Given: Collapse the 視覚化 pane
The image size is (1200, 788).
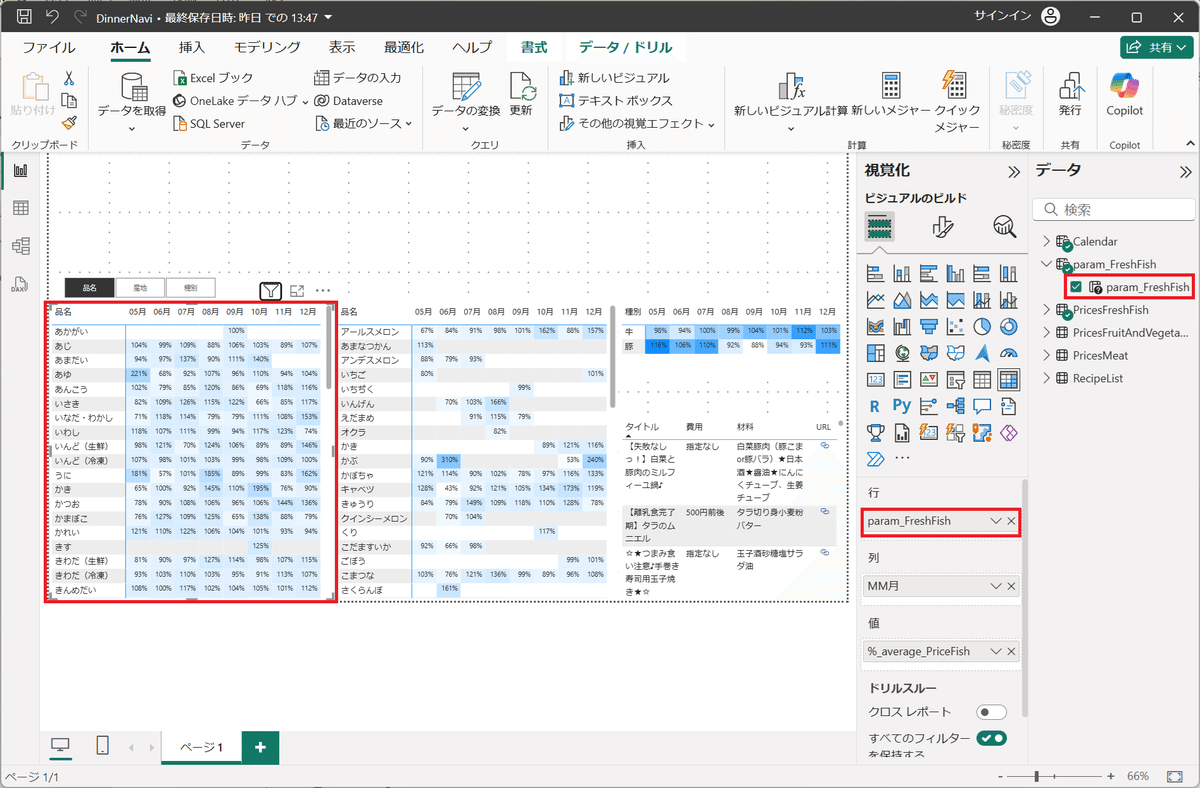Looking at the screenshot, I should coord(1014,171).
